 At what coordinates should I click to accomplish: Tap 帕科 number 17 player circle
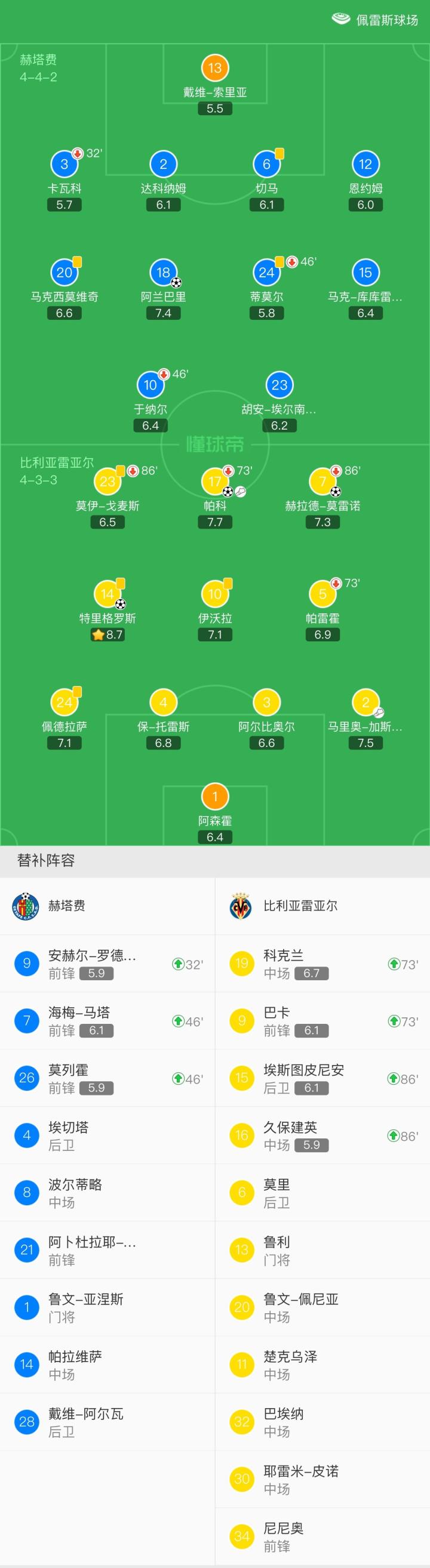tap(214, 481)
